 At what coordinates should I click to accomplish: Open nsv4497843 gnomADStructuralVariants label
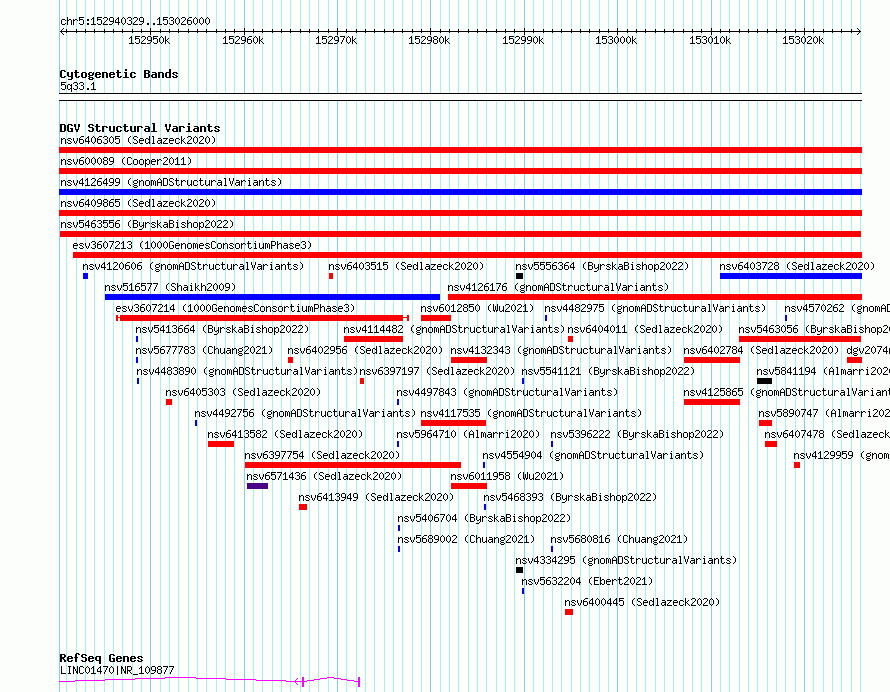[507, 392]
